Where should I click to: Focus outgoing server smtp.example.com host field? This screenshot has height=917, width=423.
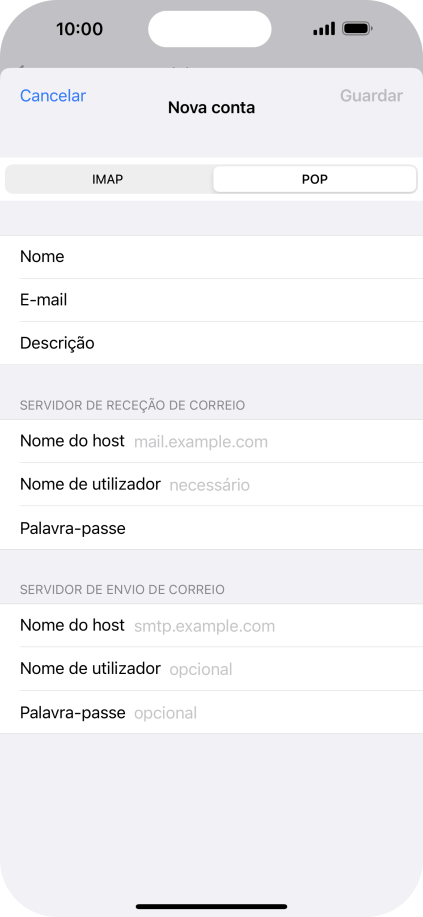pyautogui.click(x=211, y=626)
